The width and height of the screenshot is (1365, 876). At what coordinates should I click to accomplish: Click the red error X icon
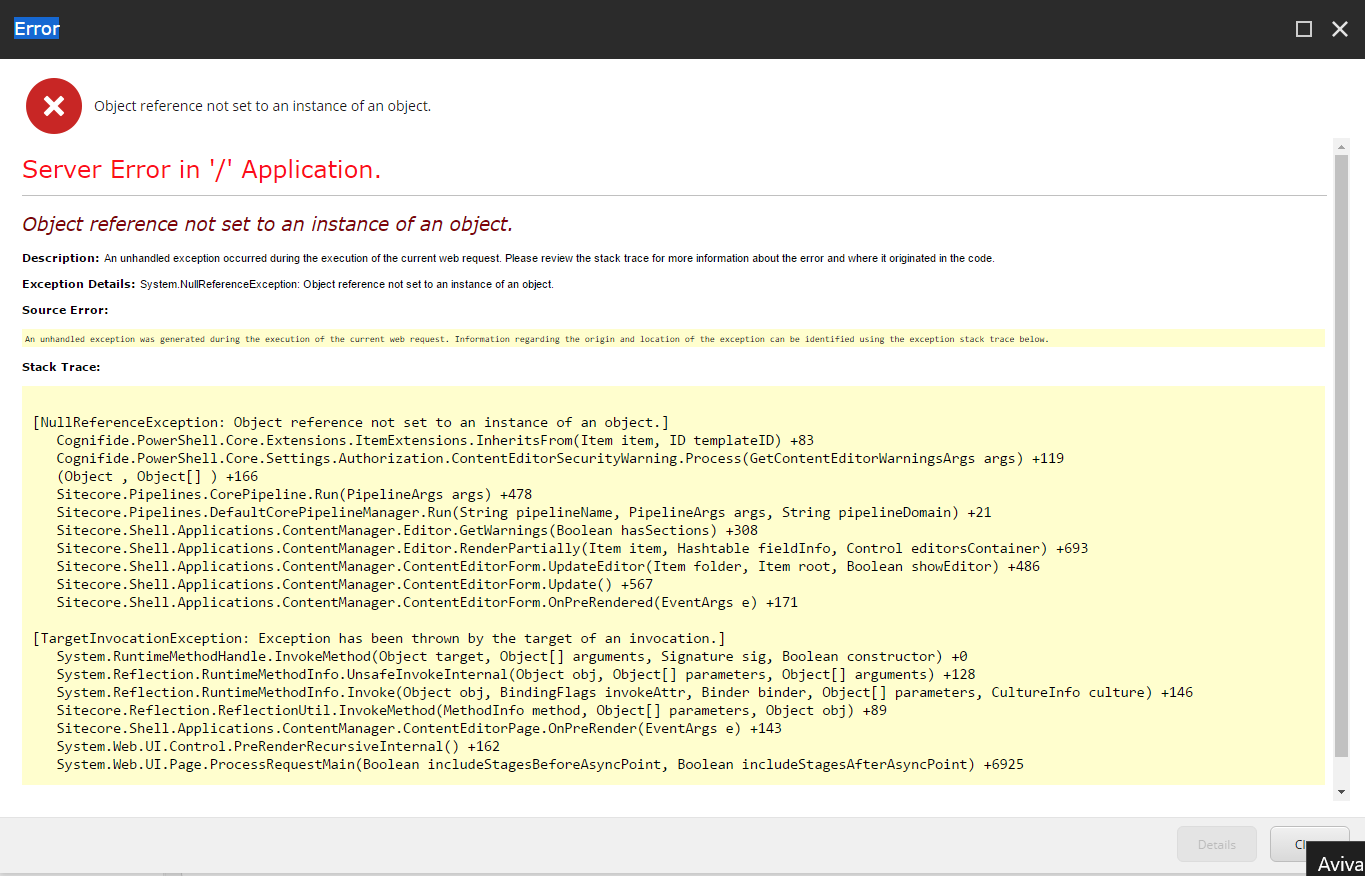pos(53,105)
